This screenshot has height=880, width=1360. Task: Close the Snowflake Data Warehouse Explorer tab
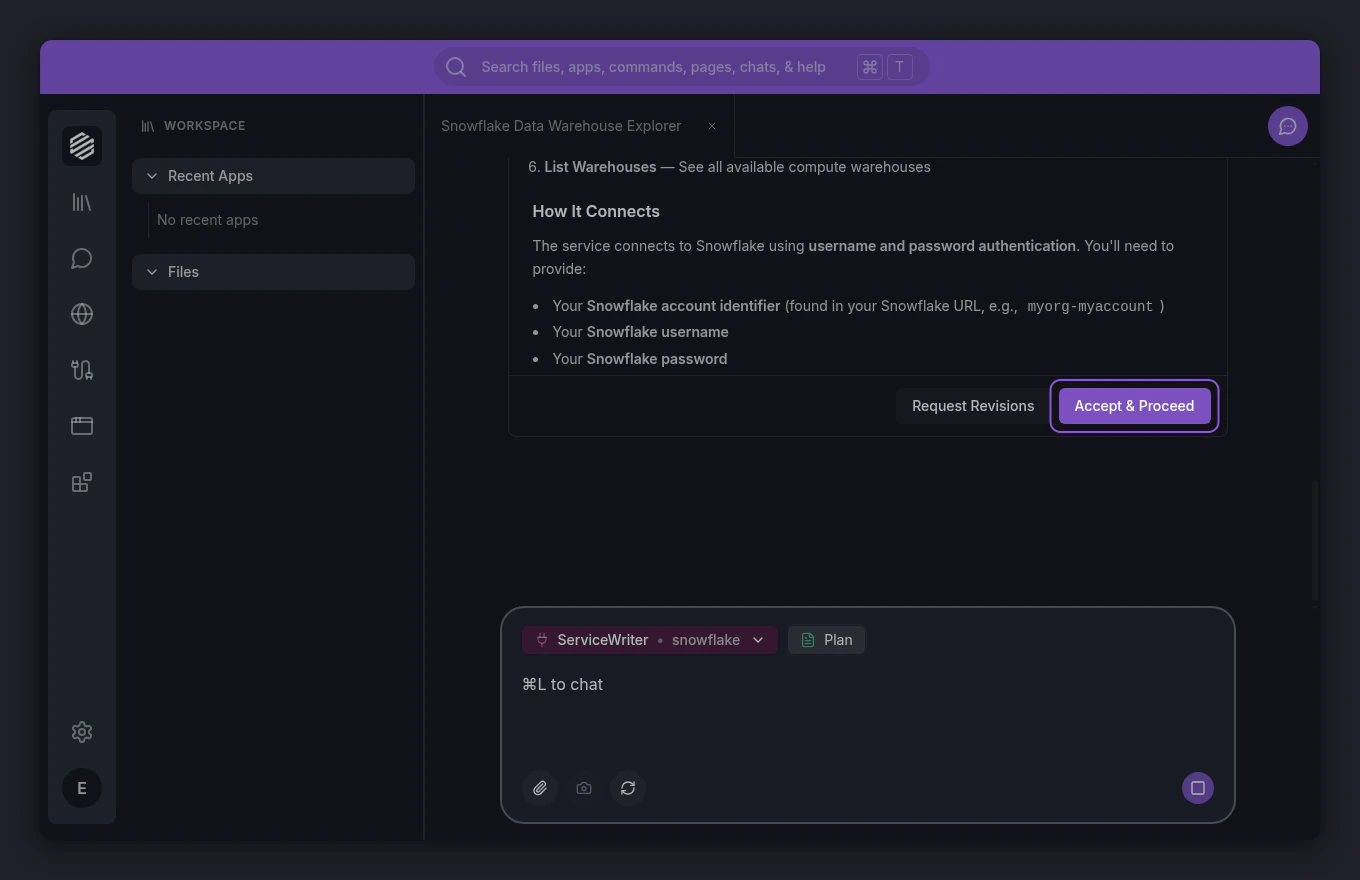[x=712, y=126]
